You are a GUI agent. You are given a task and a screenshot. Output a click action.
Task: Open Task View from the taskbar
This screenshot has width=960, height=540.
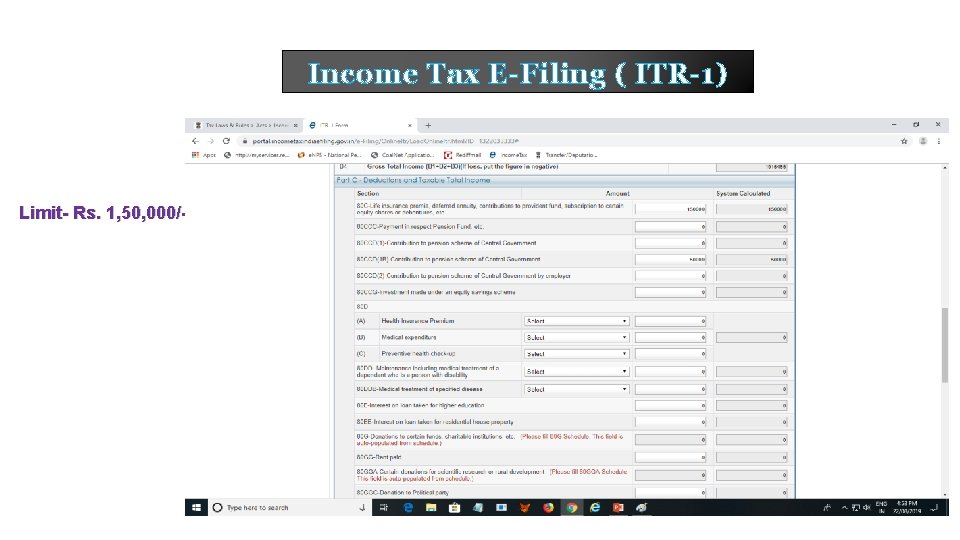click(x=384, y=508)
